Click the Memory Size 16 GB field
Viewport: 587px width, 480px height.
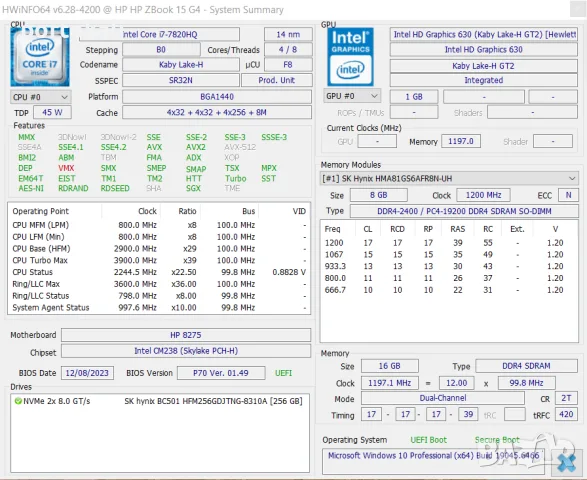[390, 366]
